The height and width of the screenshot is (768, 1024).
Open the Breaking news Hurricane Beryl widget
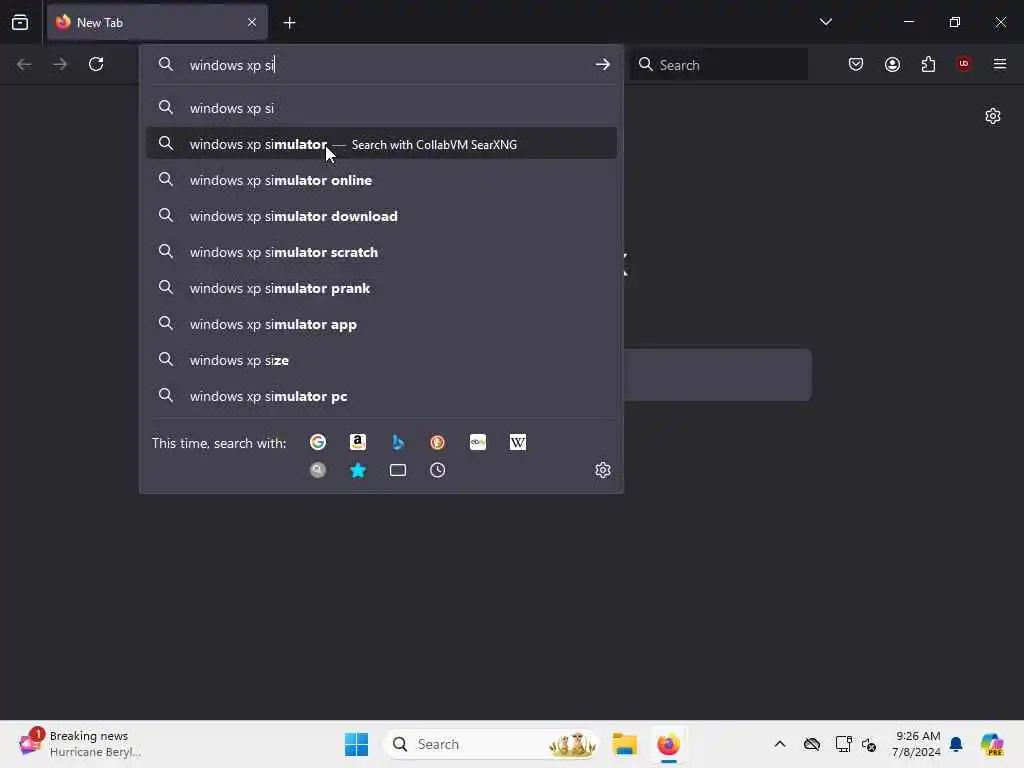coord(80,744)
